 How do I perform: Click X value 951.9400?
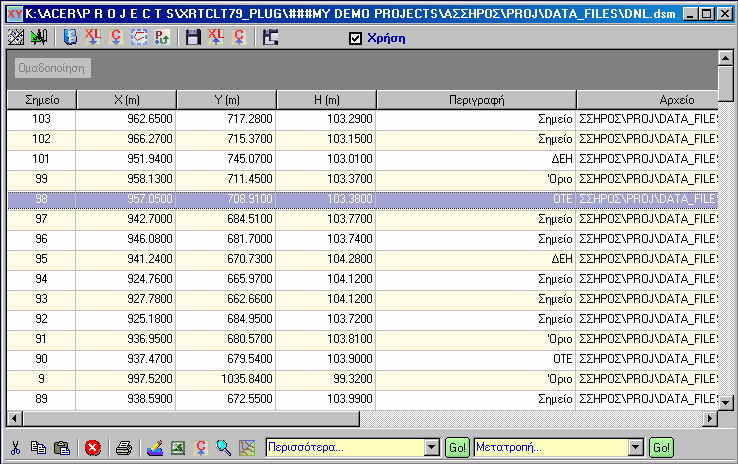click(x=150, y=159)
